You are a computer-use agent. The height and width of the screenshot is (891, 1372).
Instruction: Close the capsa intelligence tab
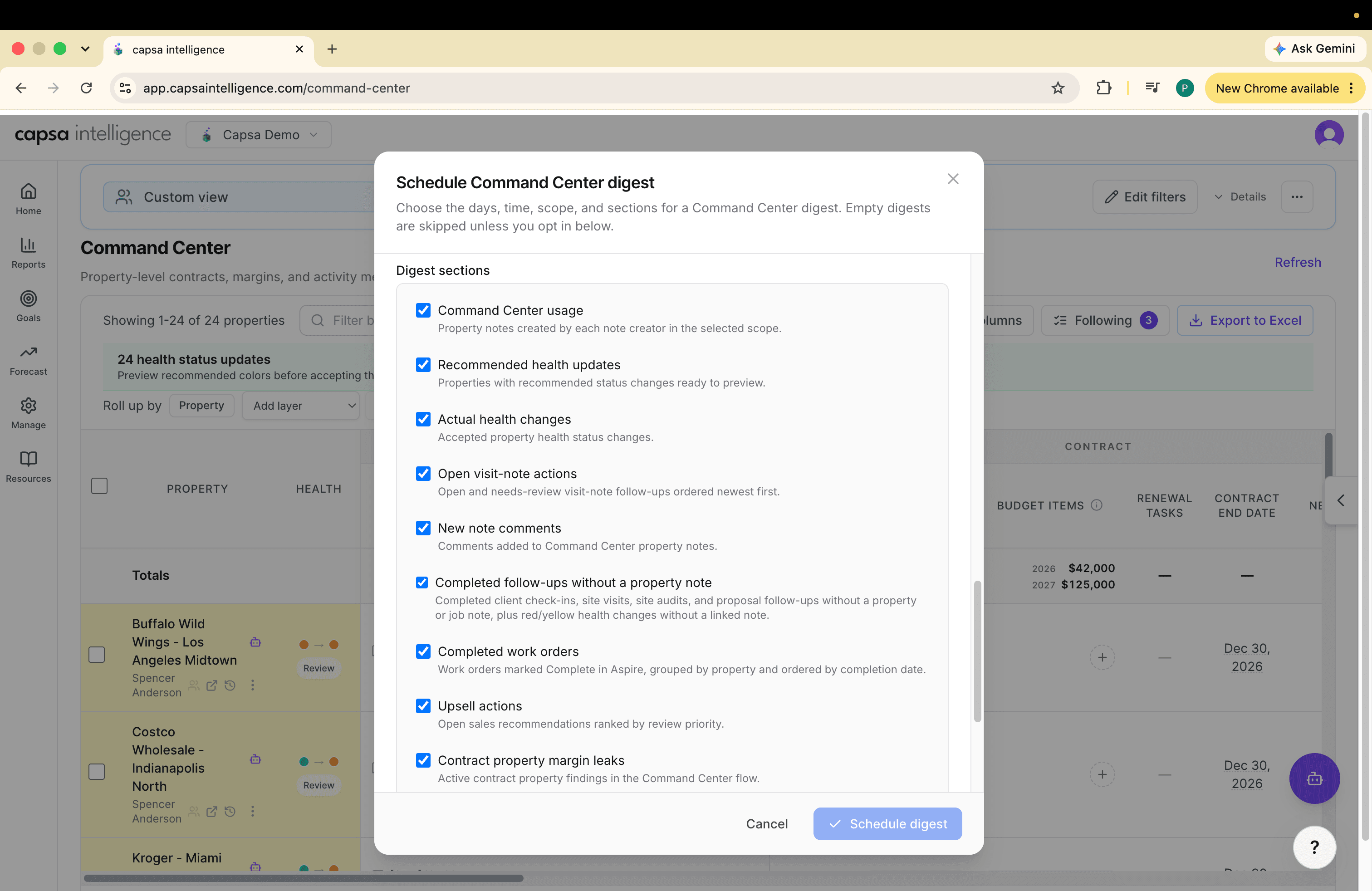pyautogui.click(x=299, y=49)
